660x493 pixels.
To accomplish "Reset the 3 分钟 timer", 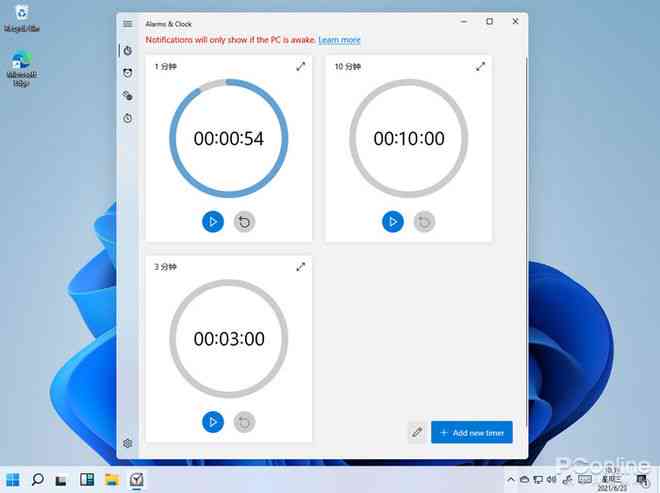I will [244, 422].
